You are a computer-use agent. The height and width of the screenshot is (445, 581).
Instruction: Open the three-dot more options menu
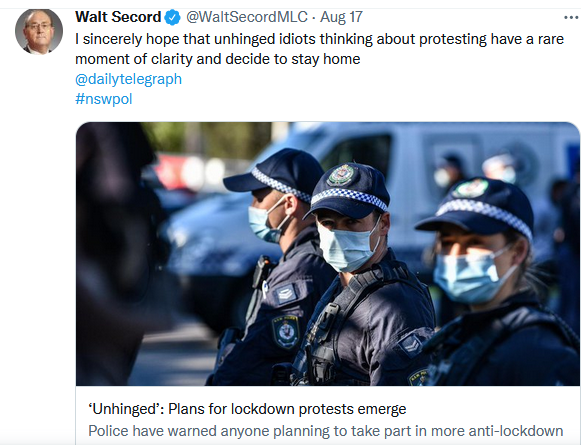tap(571, 17)
